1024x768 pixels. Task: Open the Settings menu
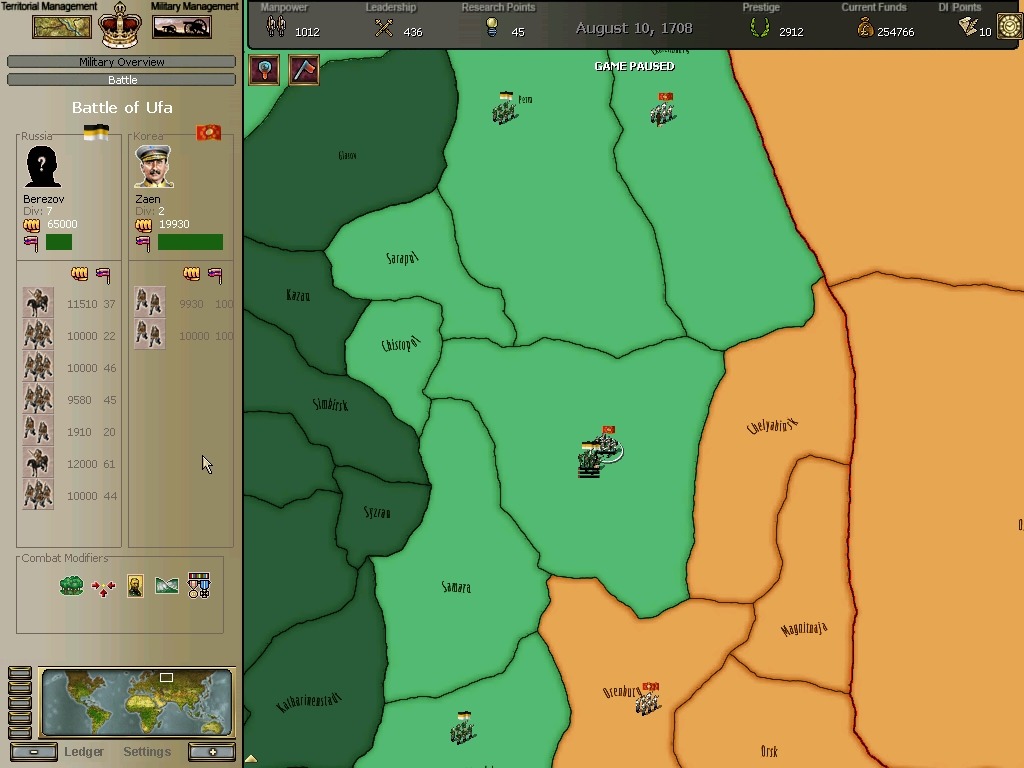(147, 752)
